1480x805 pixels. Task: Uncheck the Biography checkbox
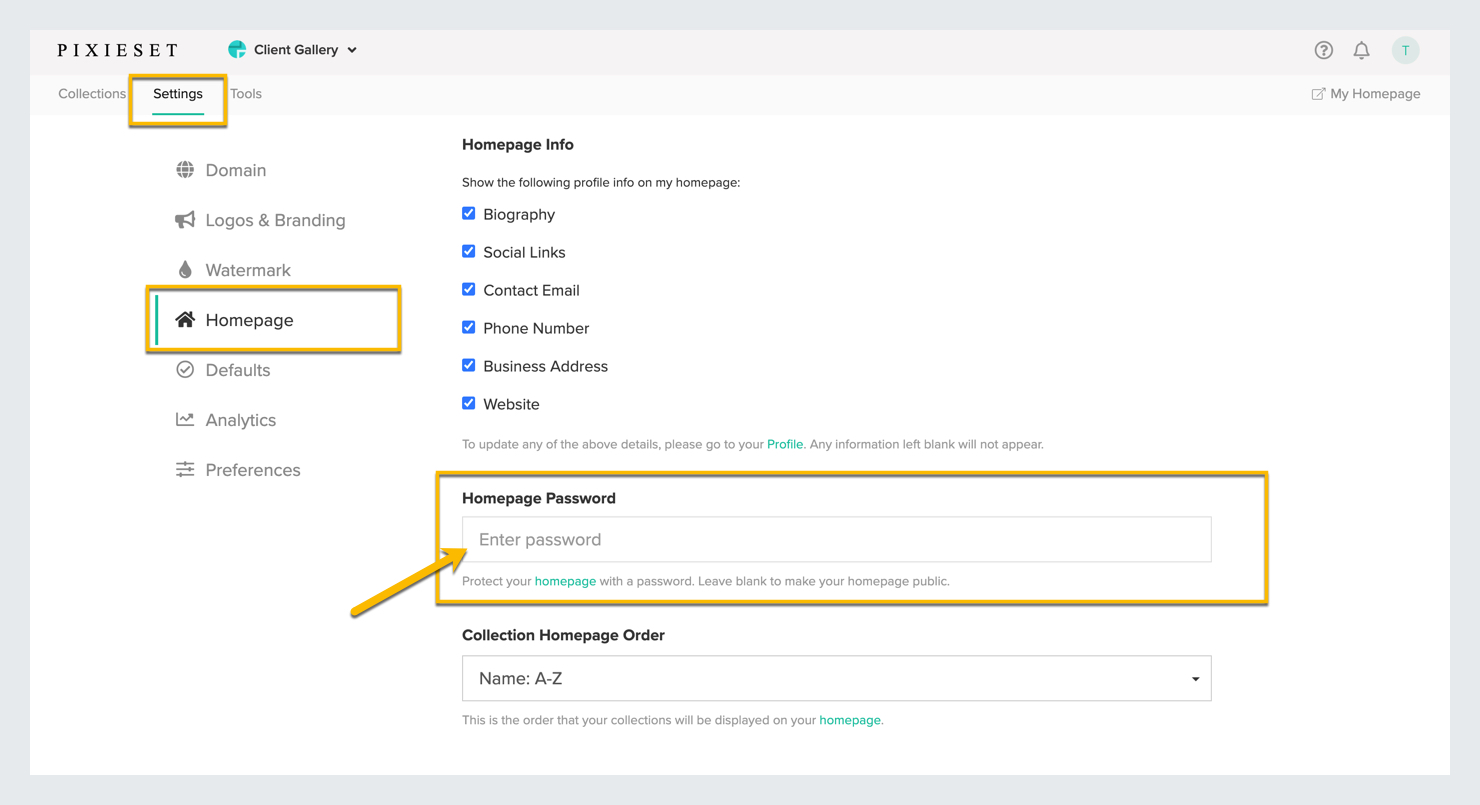pos(469,214)
